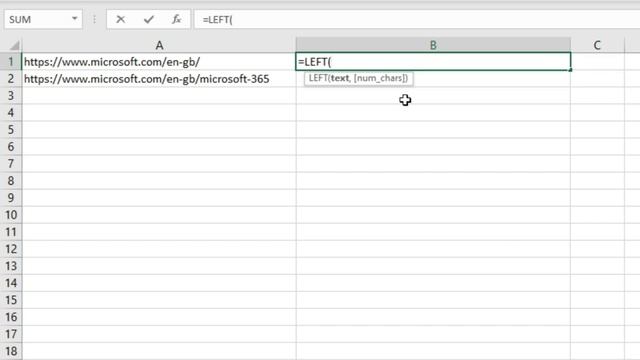The height and width of the screenshot is (360, 640).
Task: Click the Cancel formula X icon
Action: pyautogui.click(x=120, y=19)
